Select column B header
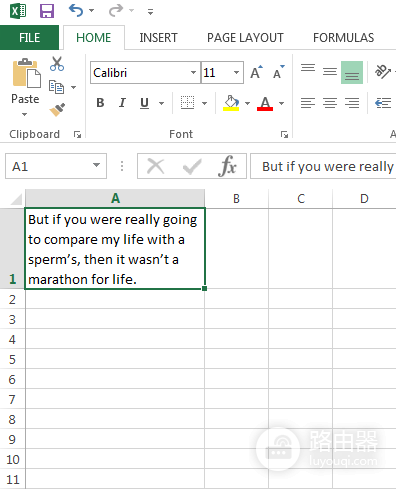Screen dimensions: 396x489 click(x=236, y=199)
